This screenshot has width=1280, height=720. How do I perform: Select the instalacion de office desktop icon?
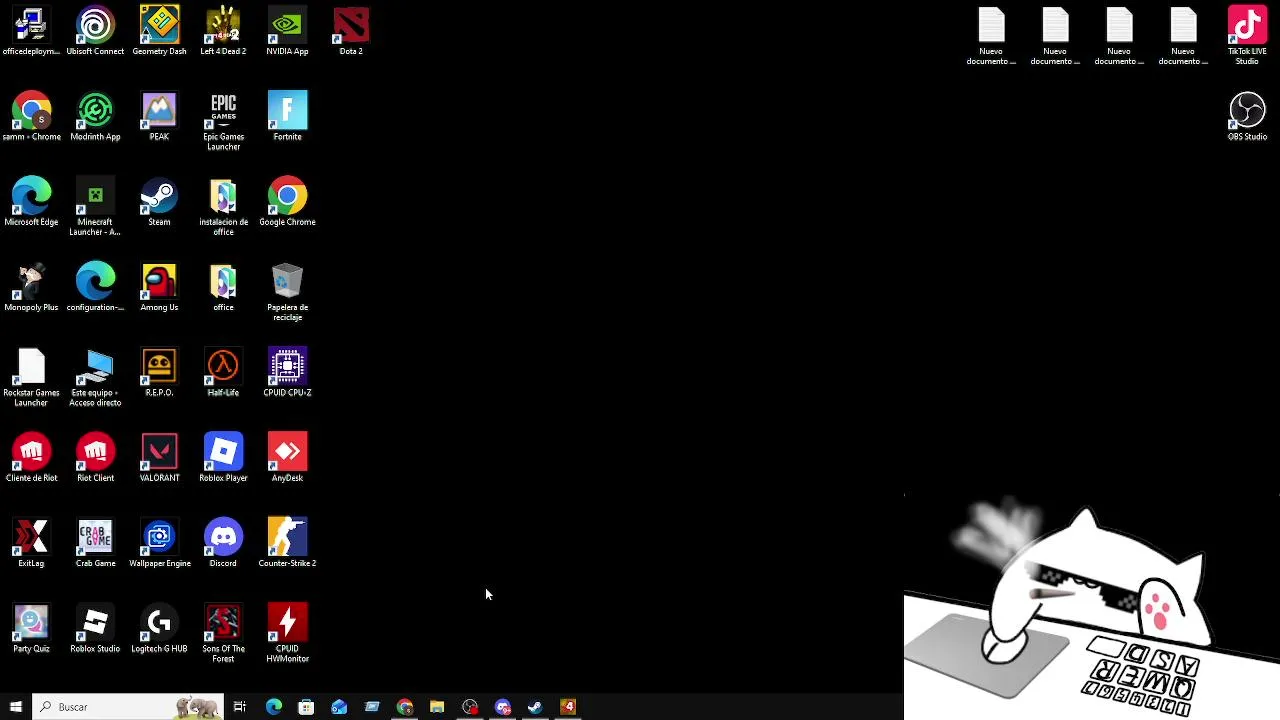coord(223,207)
